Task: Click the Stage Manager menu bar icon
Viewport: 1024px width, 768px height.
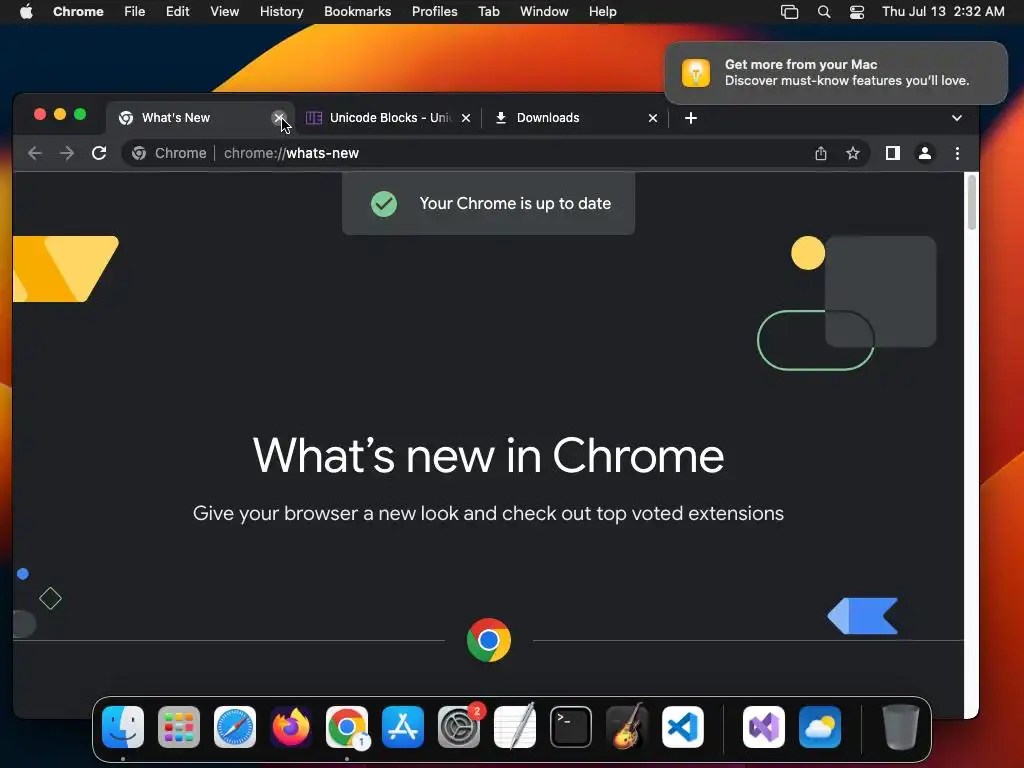Action: (x=790, y=12)
